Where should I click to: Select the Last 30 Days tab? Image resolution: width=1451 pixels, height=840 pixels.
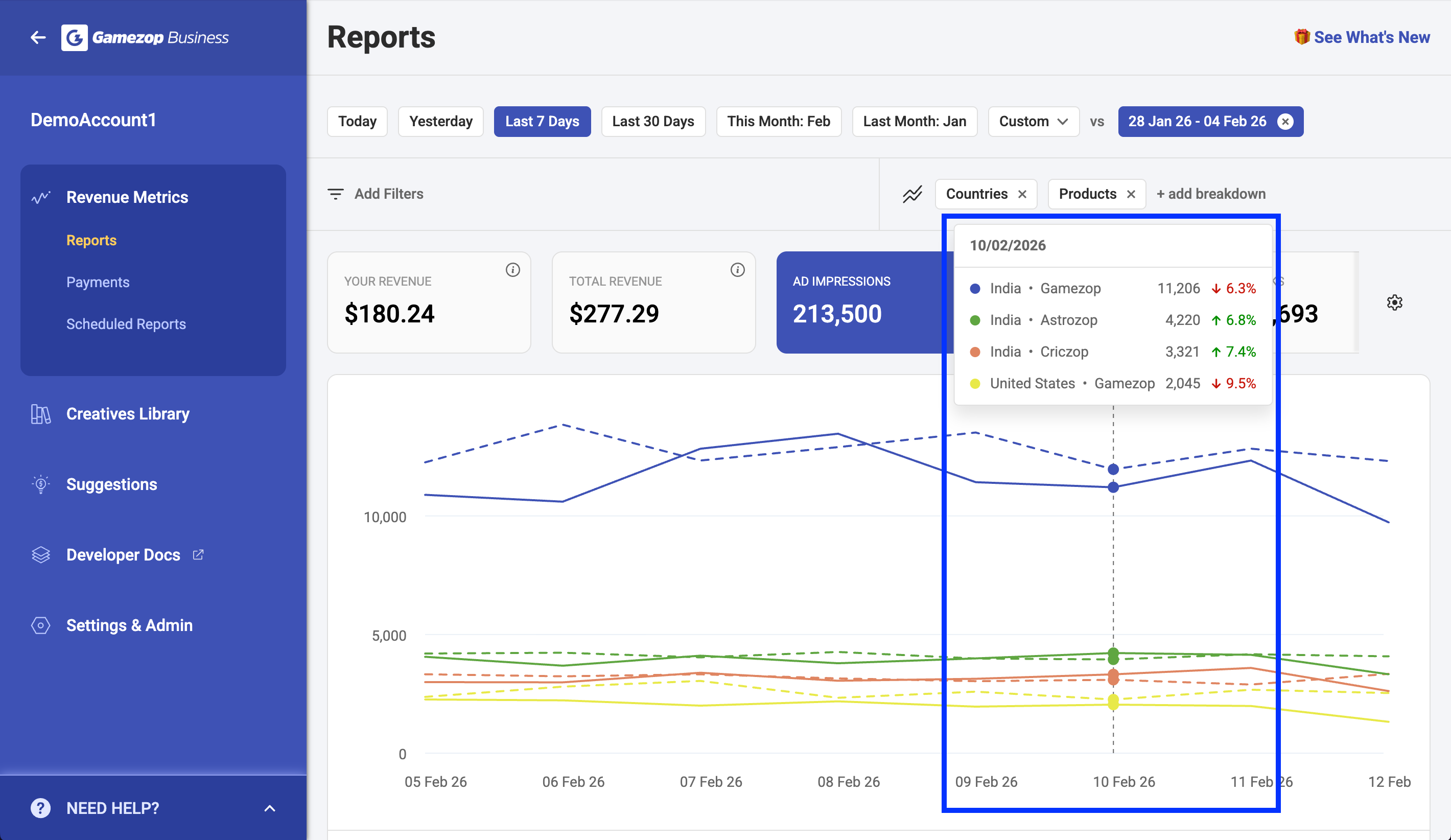653,122
